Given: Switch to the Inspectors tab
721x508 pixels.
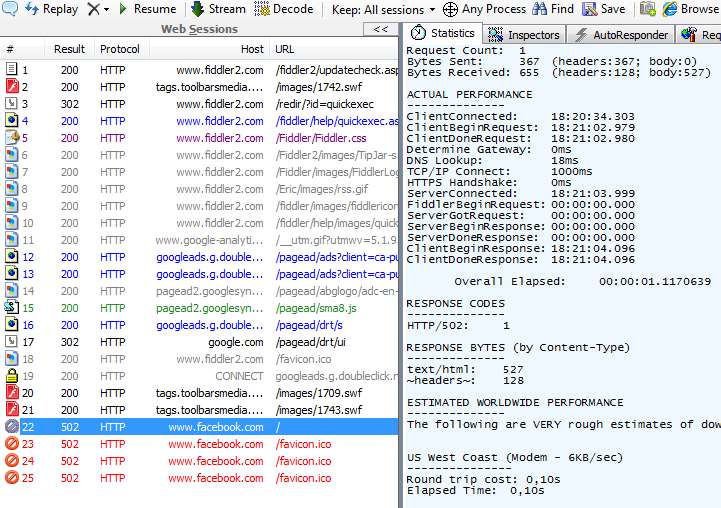Looking at the screenshot, I should coord(524,35).
